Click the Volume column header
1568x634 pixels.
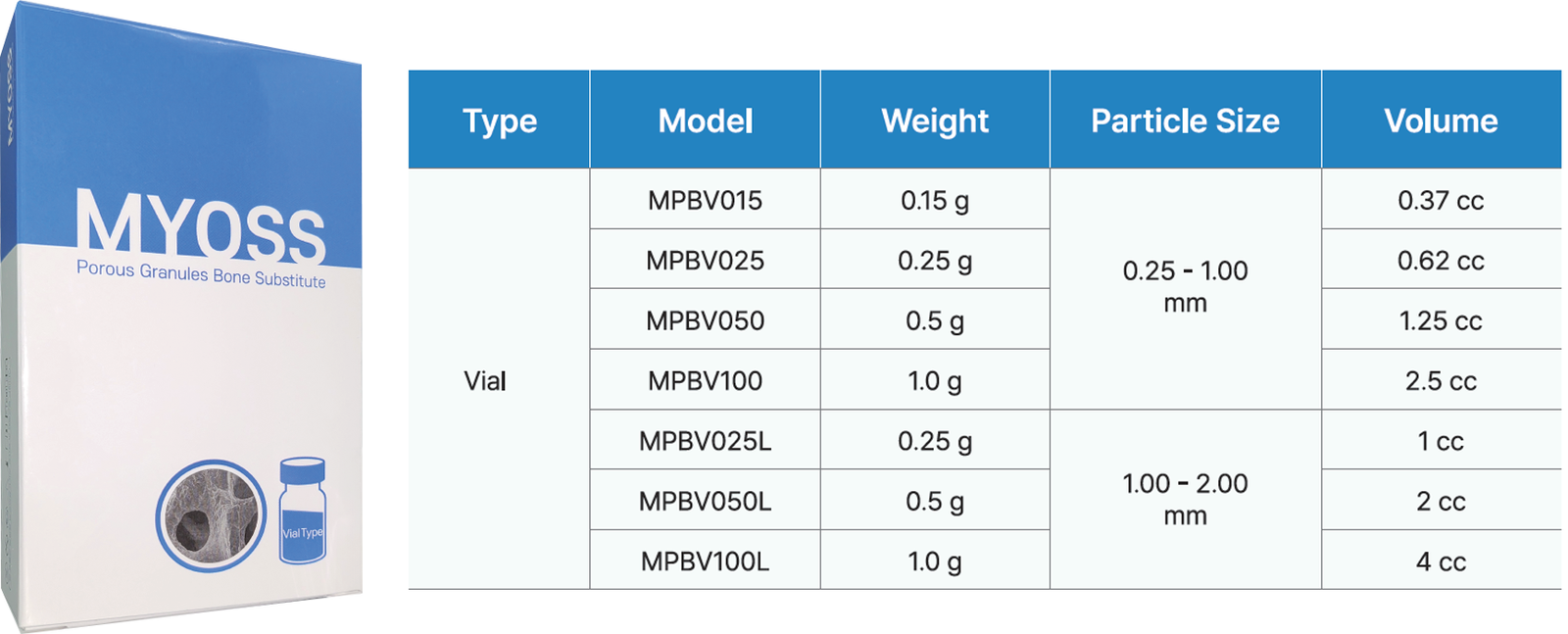point(1442,120)
